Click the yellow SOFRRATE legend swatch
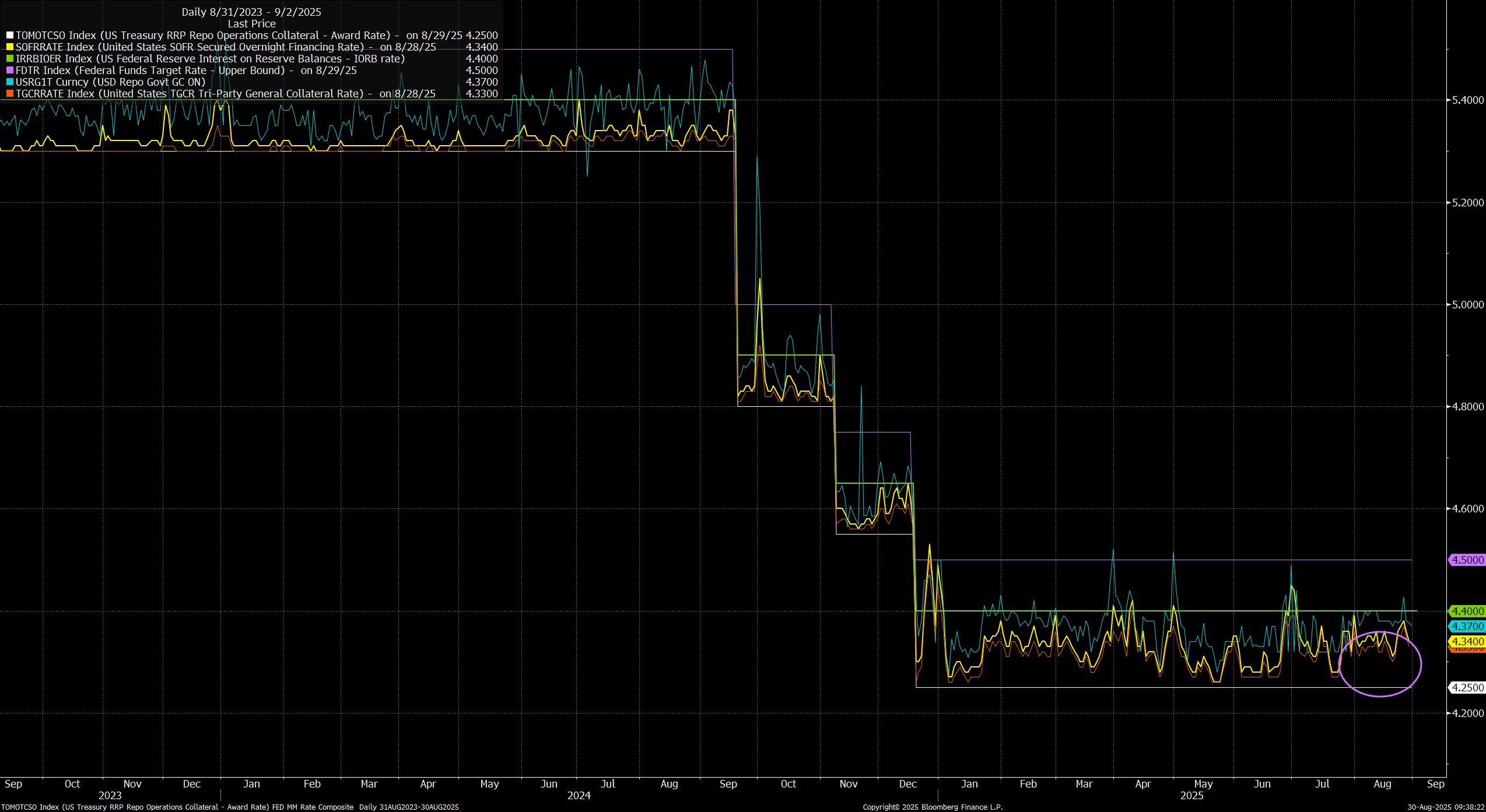1486x812 pixels. tap(10, 47)
